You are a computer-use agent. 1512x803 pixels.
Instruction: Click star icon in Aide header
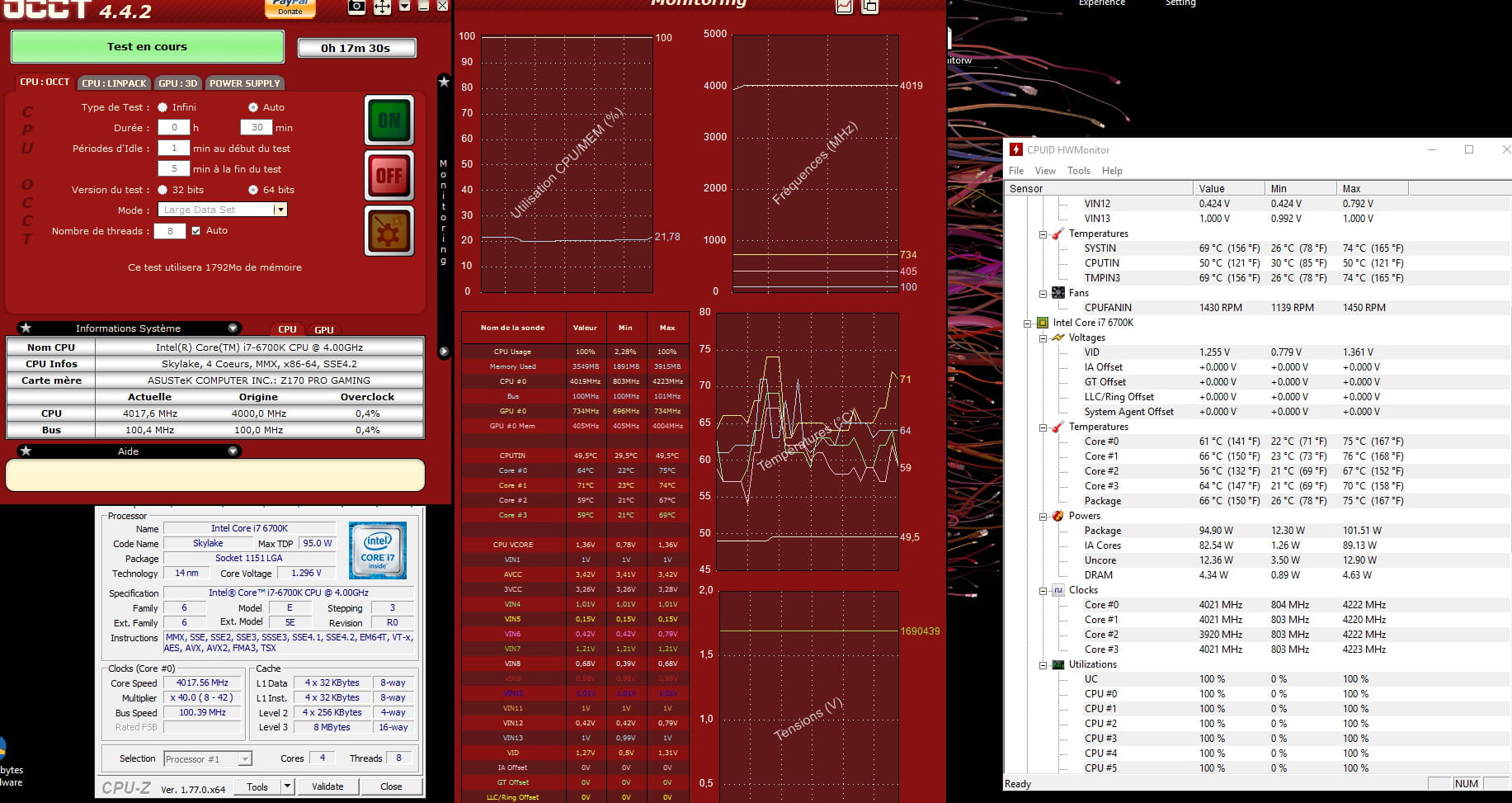[x=26, y=451]
